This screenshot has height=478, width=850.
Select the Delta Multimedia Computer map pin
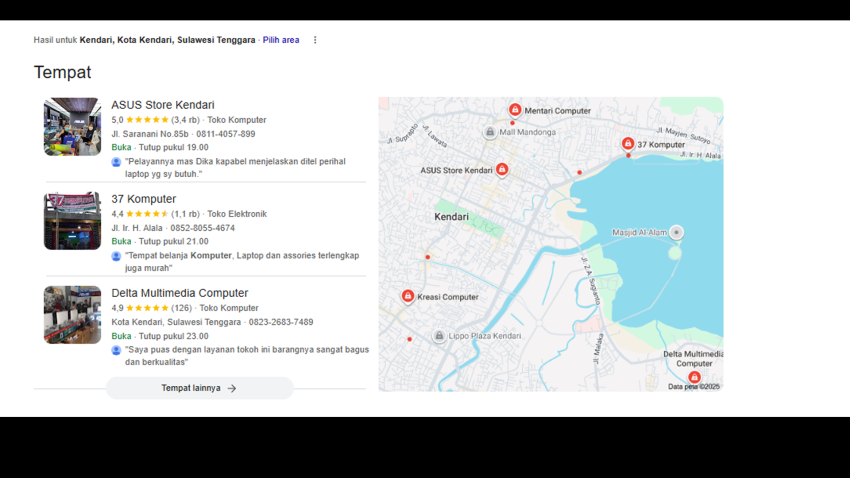coord(694,377)
